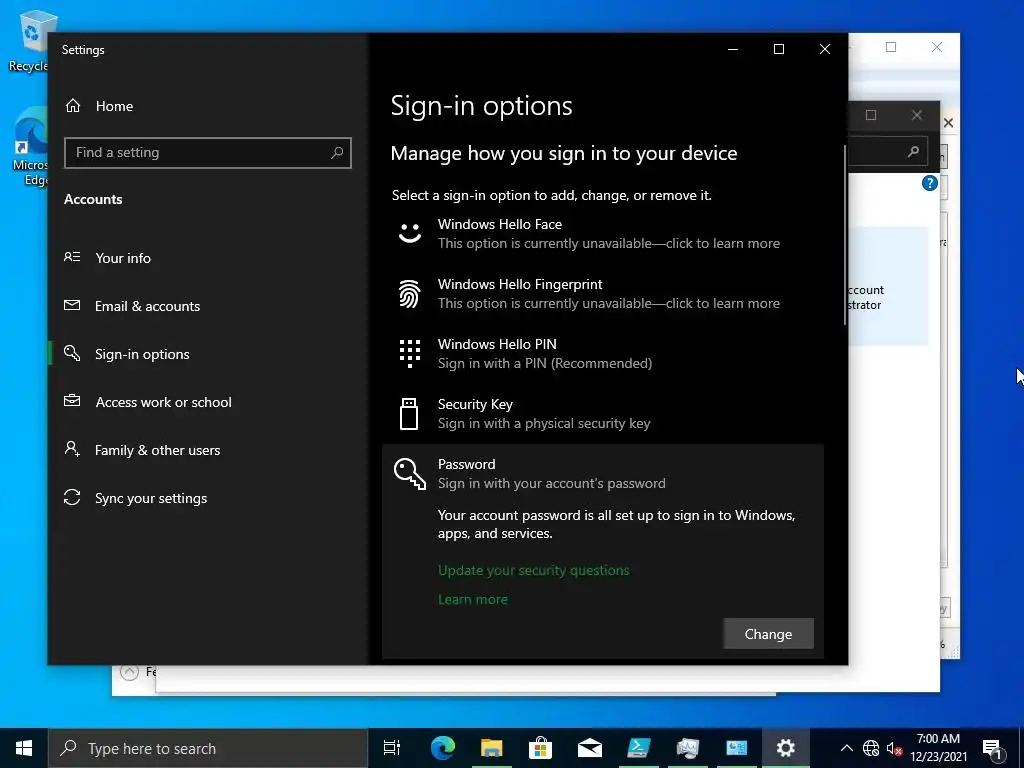This screenshot has height=768, width=1024.
Task: Expand Windows Hello PIN option
Action: pos(602,354)
